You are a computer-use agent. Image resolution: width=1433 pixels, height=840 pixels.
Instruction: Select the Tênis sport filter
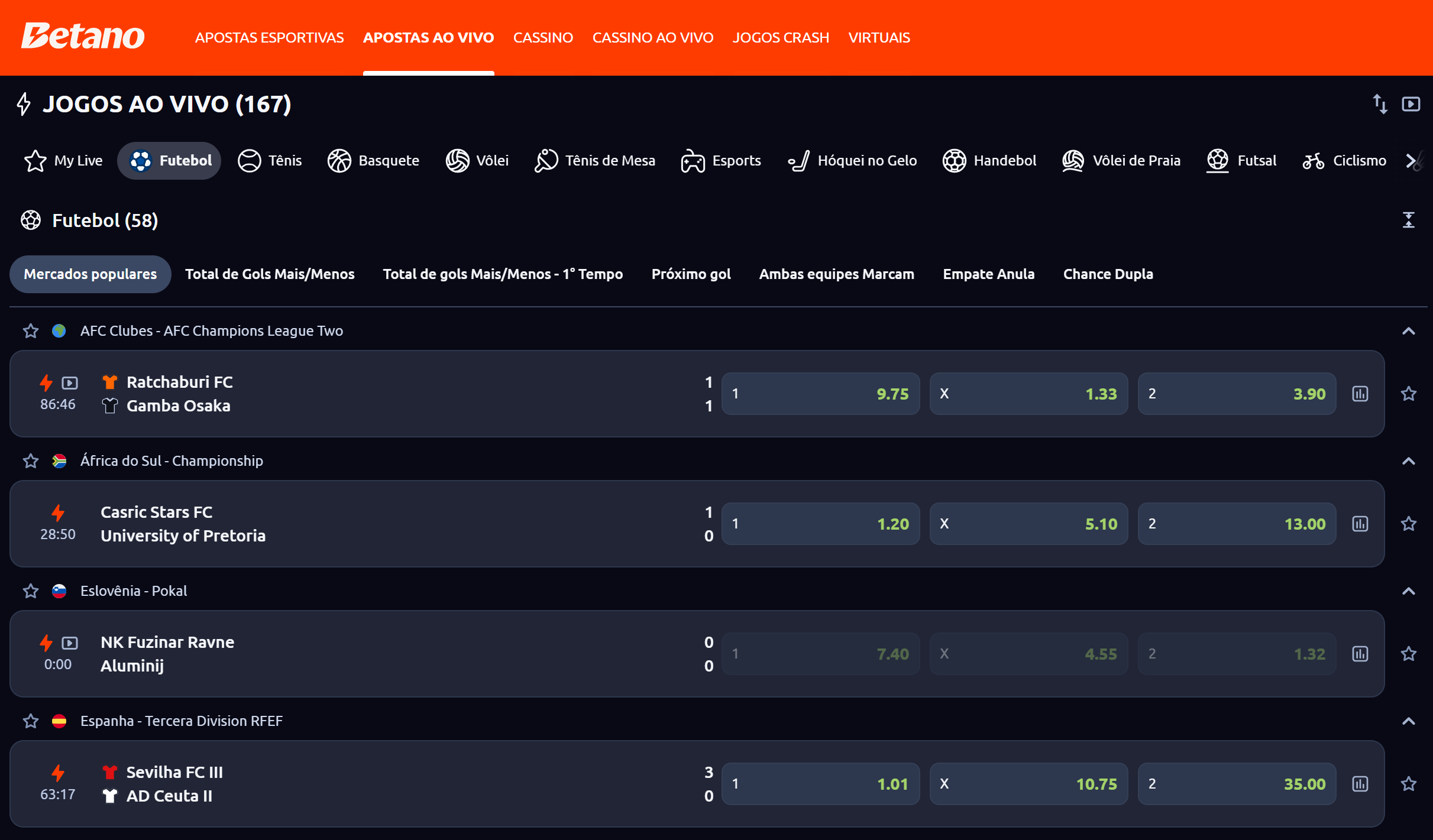270,161
